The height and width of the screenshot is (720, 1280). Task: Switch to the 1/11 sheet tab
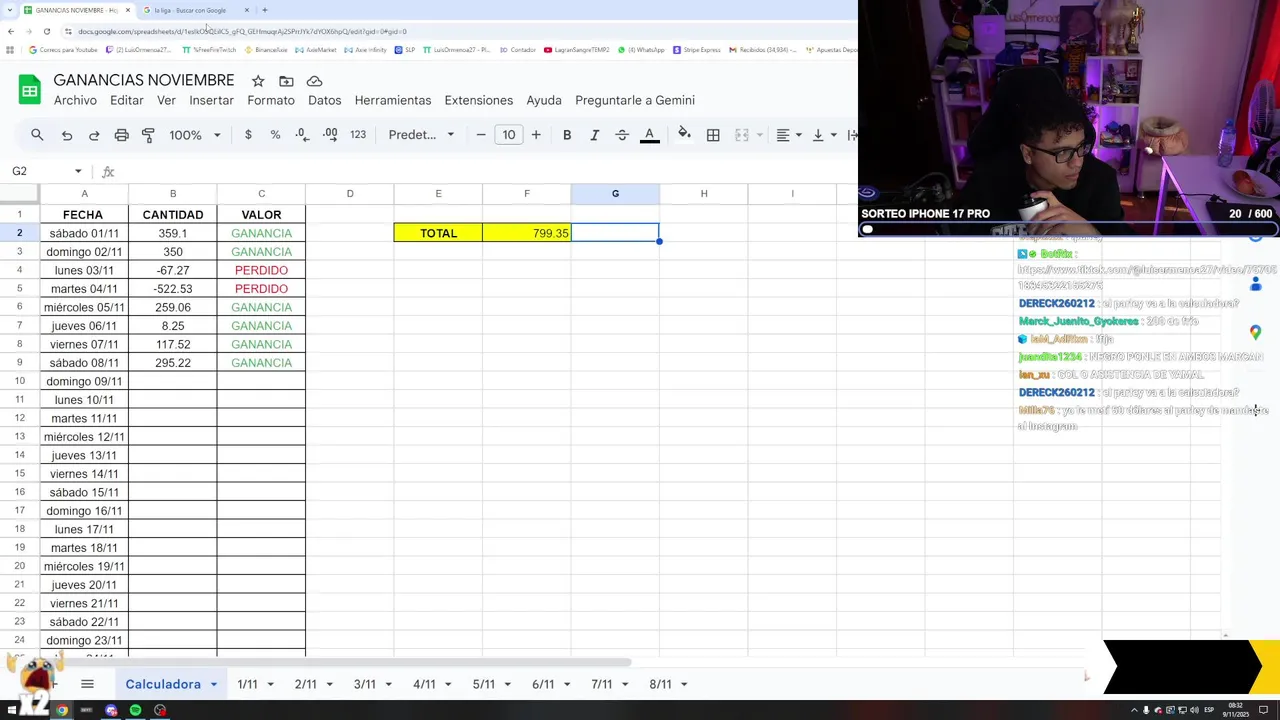coord(247,684)
